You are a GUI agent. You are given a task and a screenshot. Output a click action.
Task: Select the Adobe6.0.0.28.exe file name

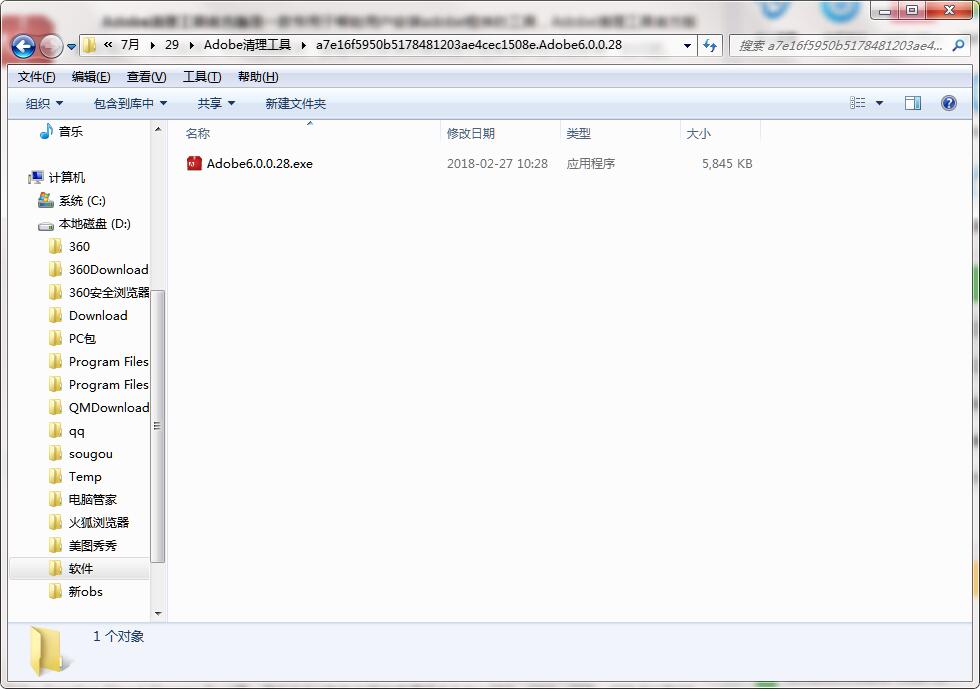259,164
